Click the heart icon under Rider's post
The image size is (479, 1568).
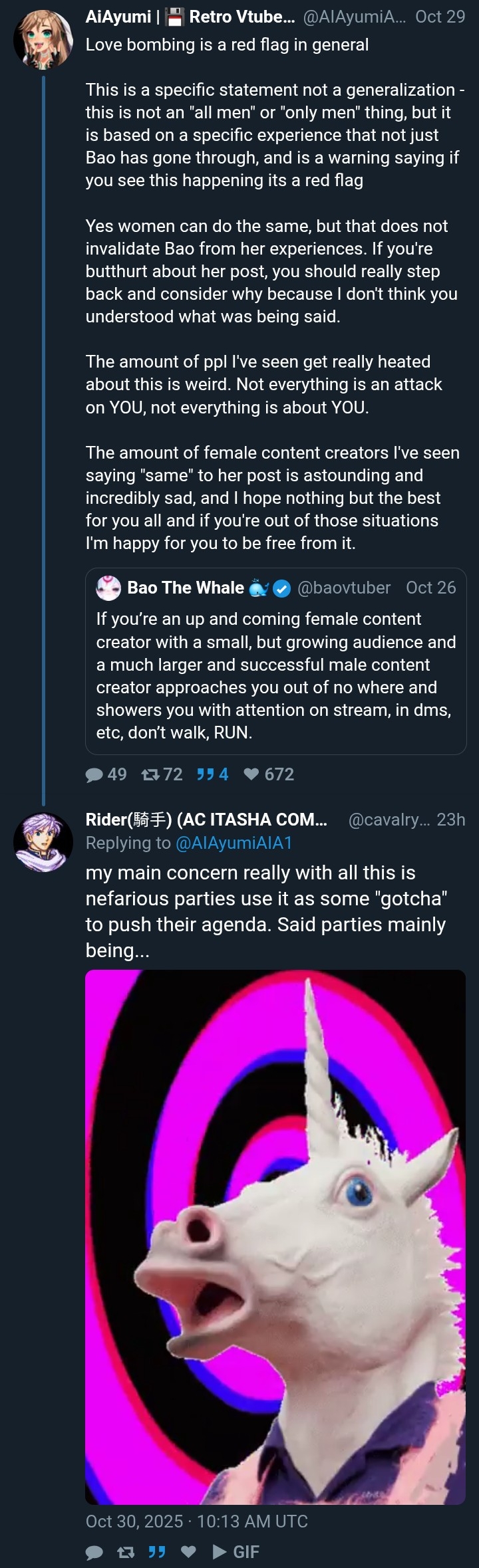[189, 1552]
